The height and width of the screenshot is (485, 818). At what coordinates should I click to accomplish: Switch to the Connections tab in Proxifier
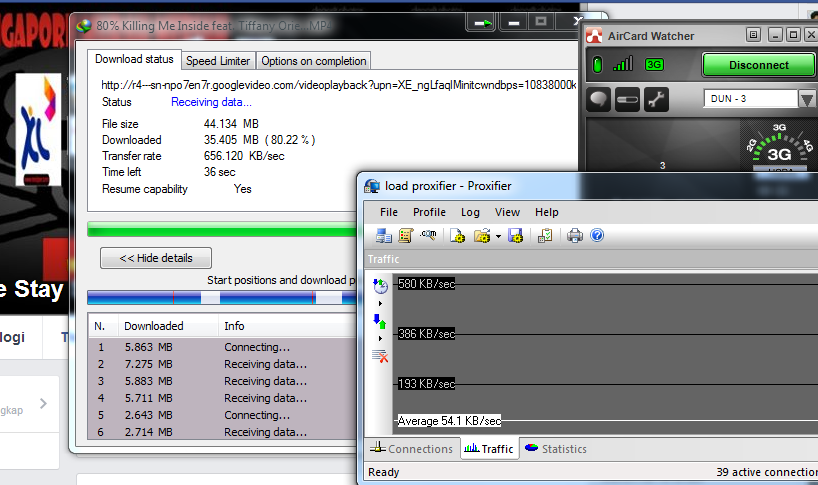(x=412, y=448)
